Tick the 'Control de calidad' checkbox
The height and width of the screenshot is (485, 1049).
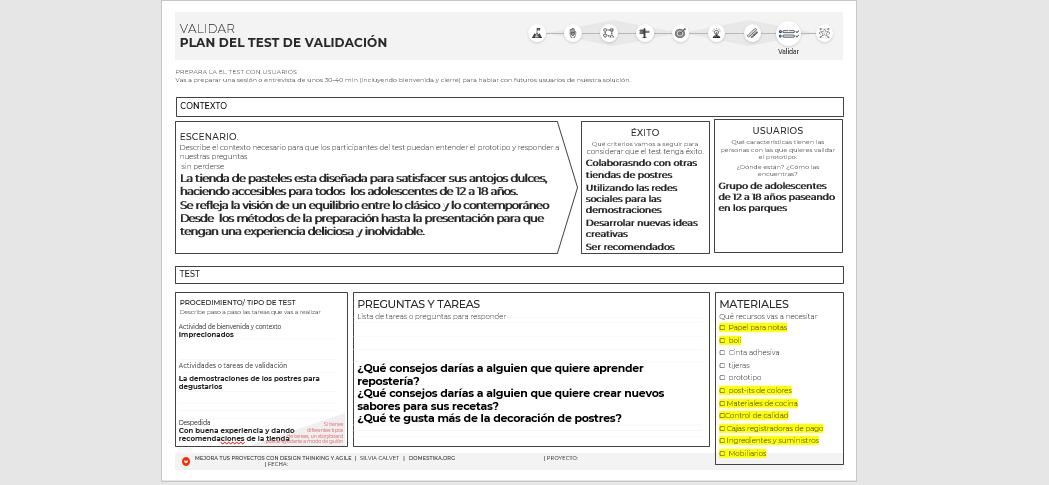[723, 415]
